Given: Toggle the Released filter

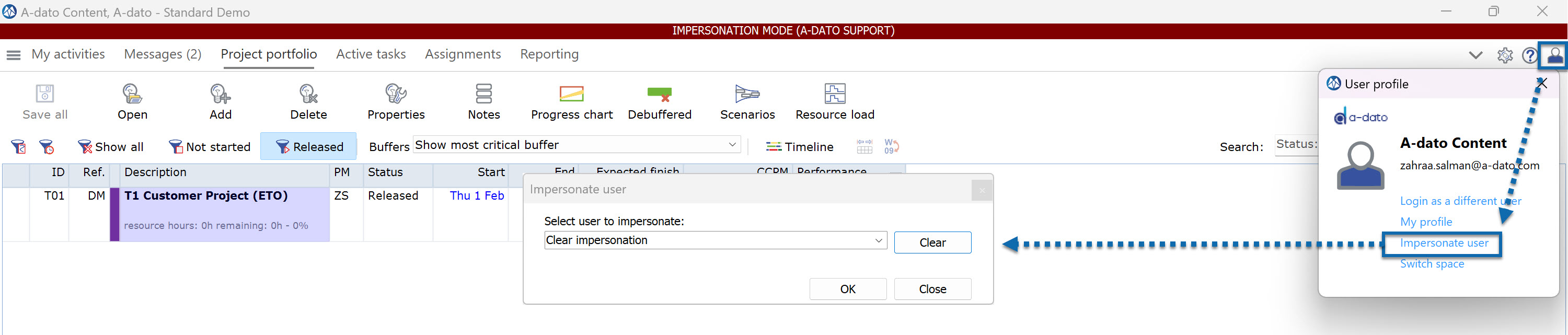Looking at the screenshot, I should point(308,147).
